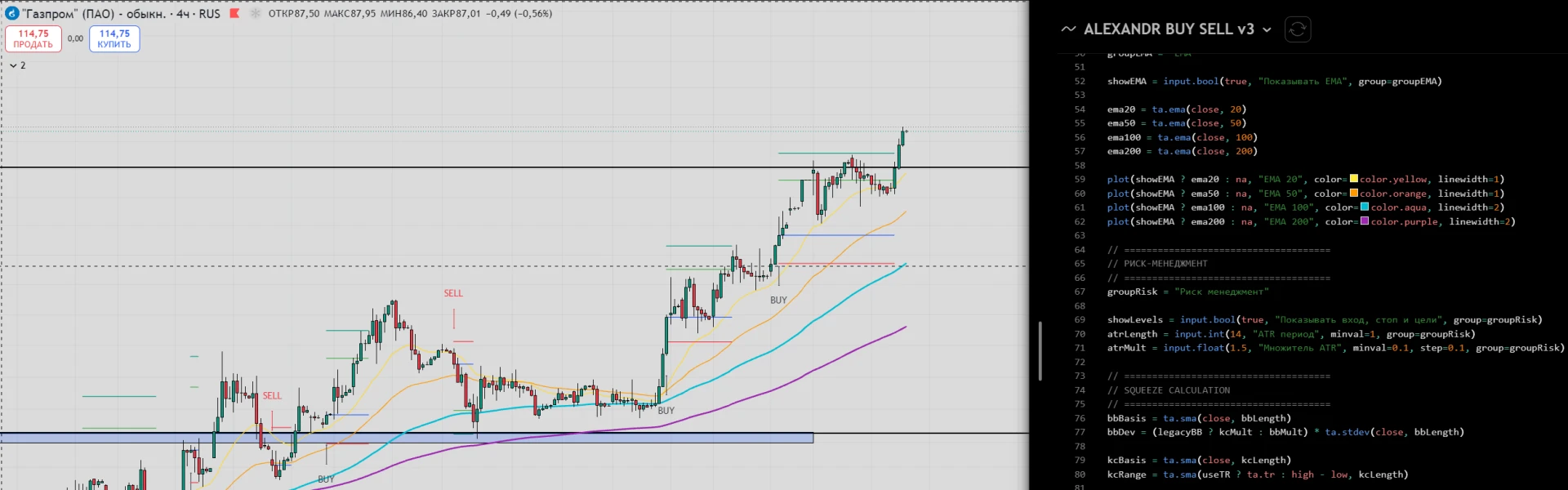Click the editor vertical scrollbar handle
Screen dimensions: 1568x490
pos(1040,351)
